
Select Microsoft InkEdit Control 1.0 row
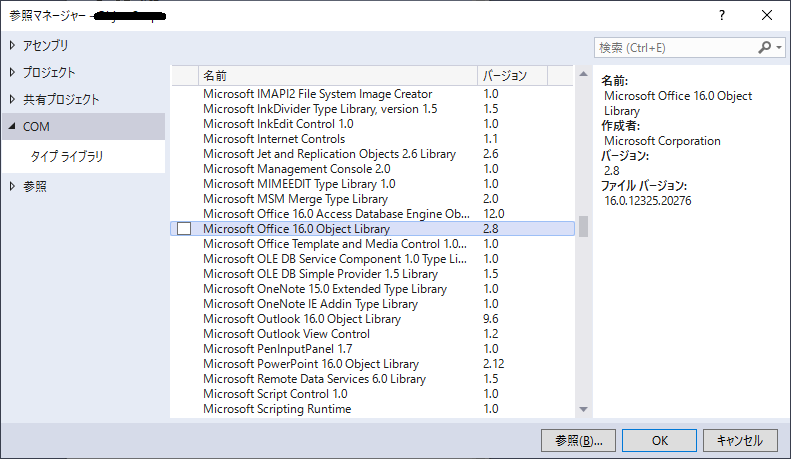coord(372,124)
